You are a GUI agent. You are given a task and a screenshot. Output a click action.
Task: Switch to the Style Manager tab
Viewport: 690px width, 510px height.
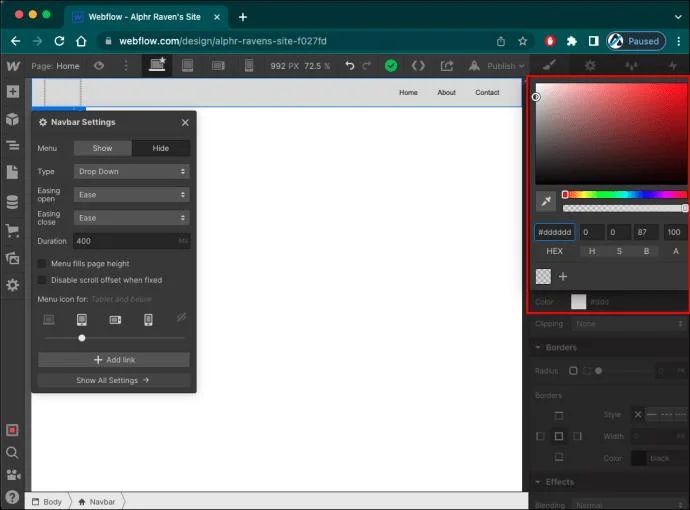click(x=631, y=66)
